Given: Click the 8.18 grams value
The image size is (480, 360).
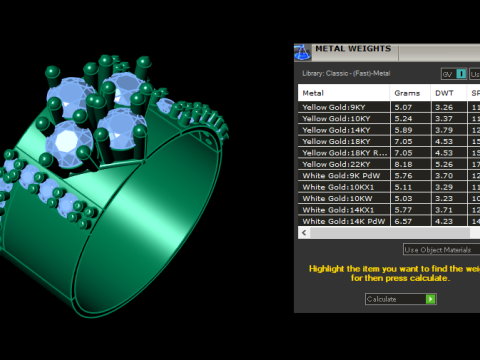Looking at the screenshot, I should (x=403, y=164).
